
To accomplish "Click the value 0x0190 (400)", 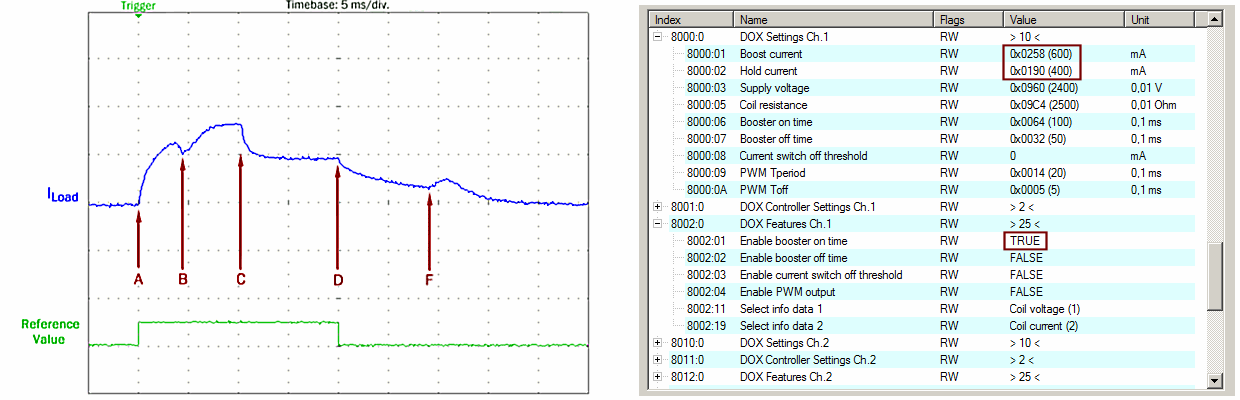I will [x=1041, y=71].
